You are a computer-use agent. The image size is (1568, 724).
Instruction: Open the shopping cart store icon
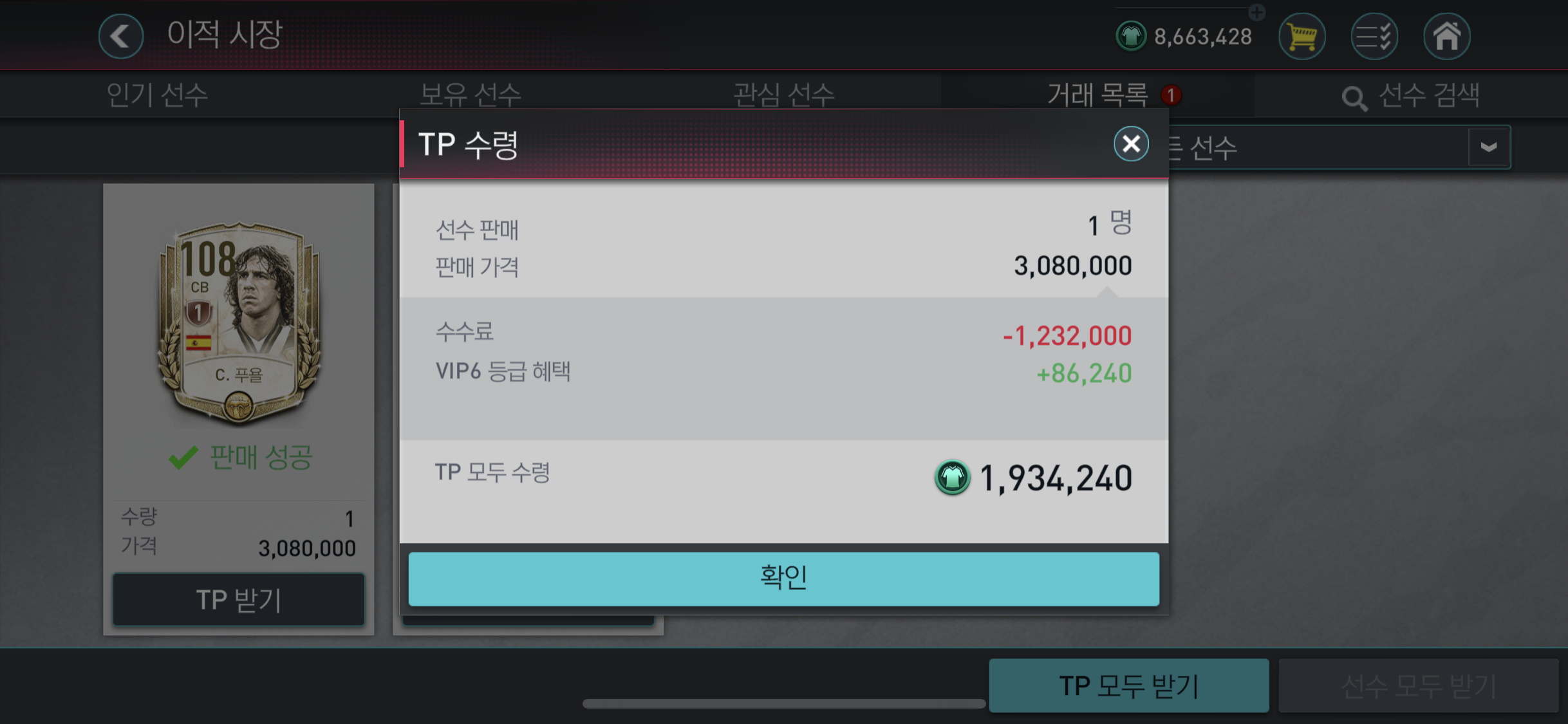[1302, 36]
